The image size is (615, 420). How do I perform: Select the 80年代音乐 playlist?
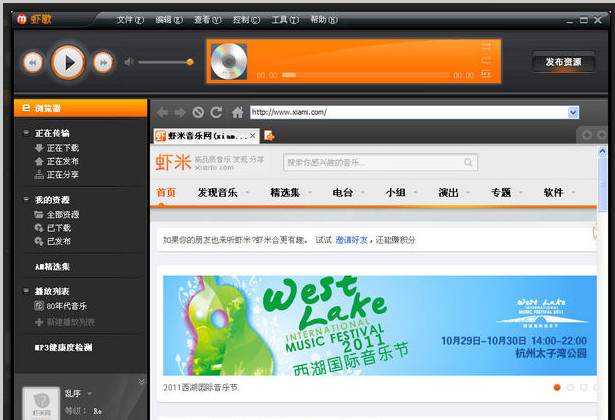tap(61, 306)
